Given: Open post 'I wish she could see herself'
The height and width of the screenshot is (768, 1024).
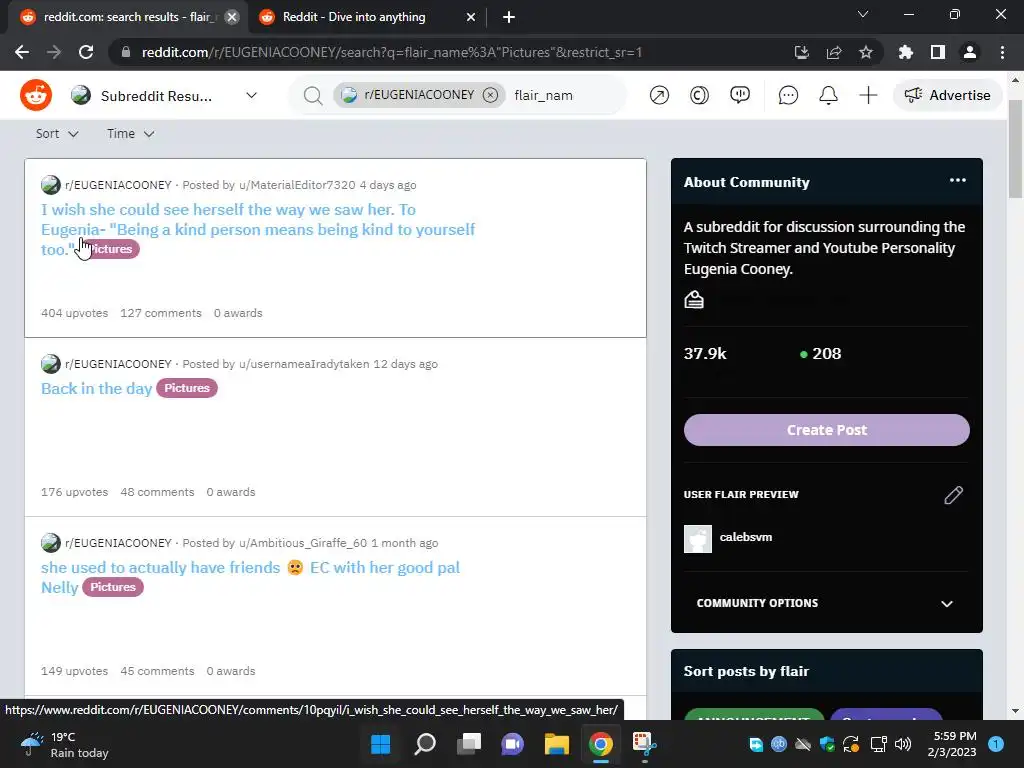Looking at the screenshot, I should click(257, 229).
